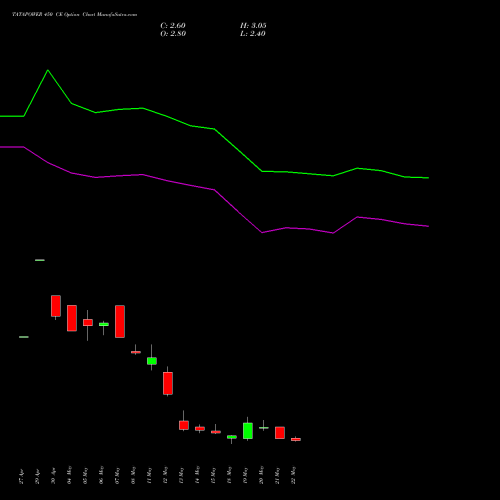Click the low value L: 2.40

[253, 34]
